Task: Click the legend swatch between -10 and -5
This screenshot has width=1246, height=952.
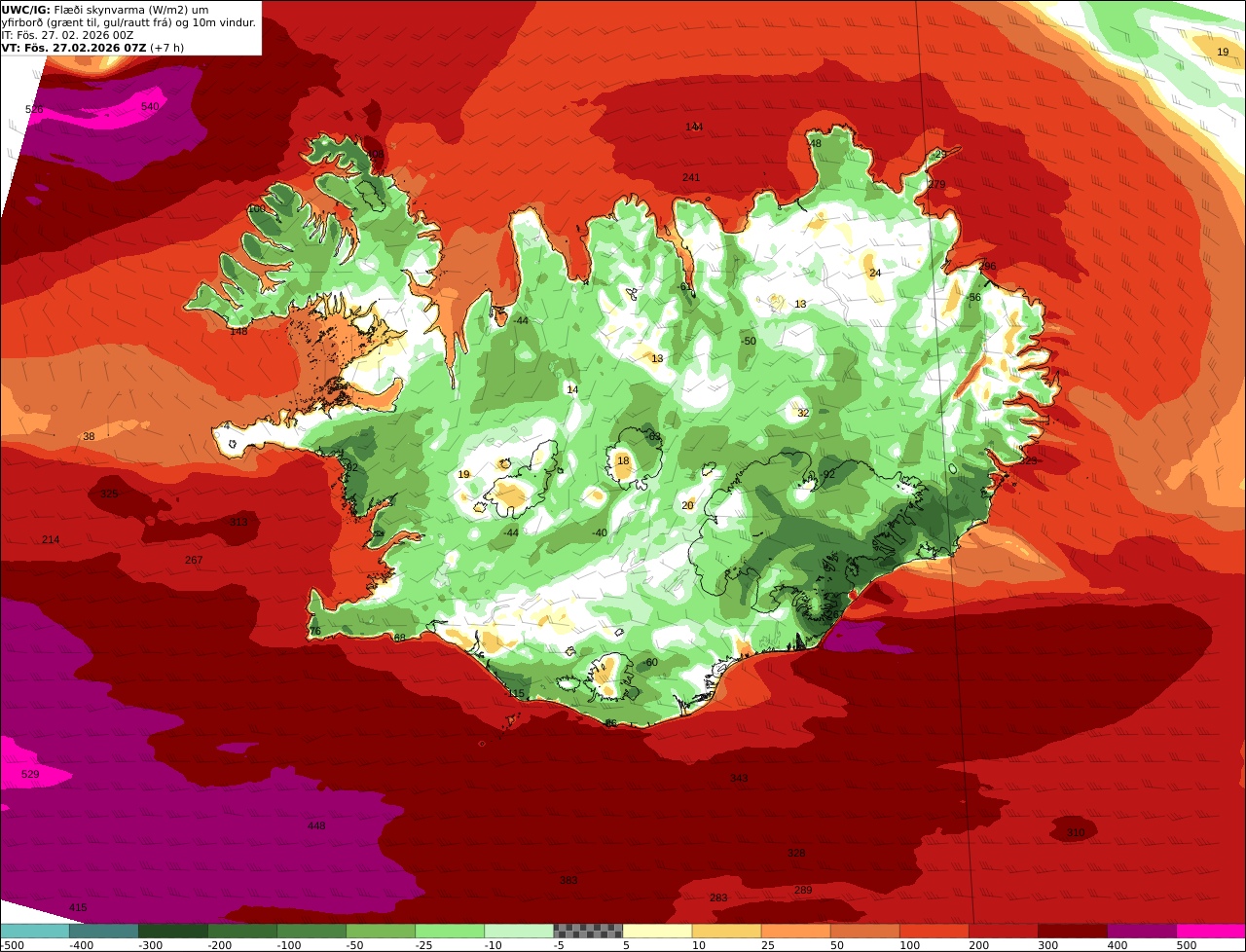Action: tap(519, 931)
